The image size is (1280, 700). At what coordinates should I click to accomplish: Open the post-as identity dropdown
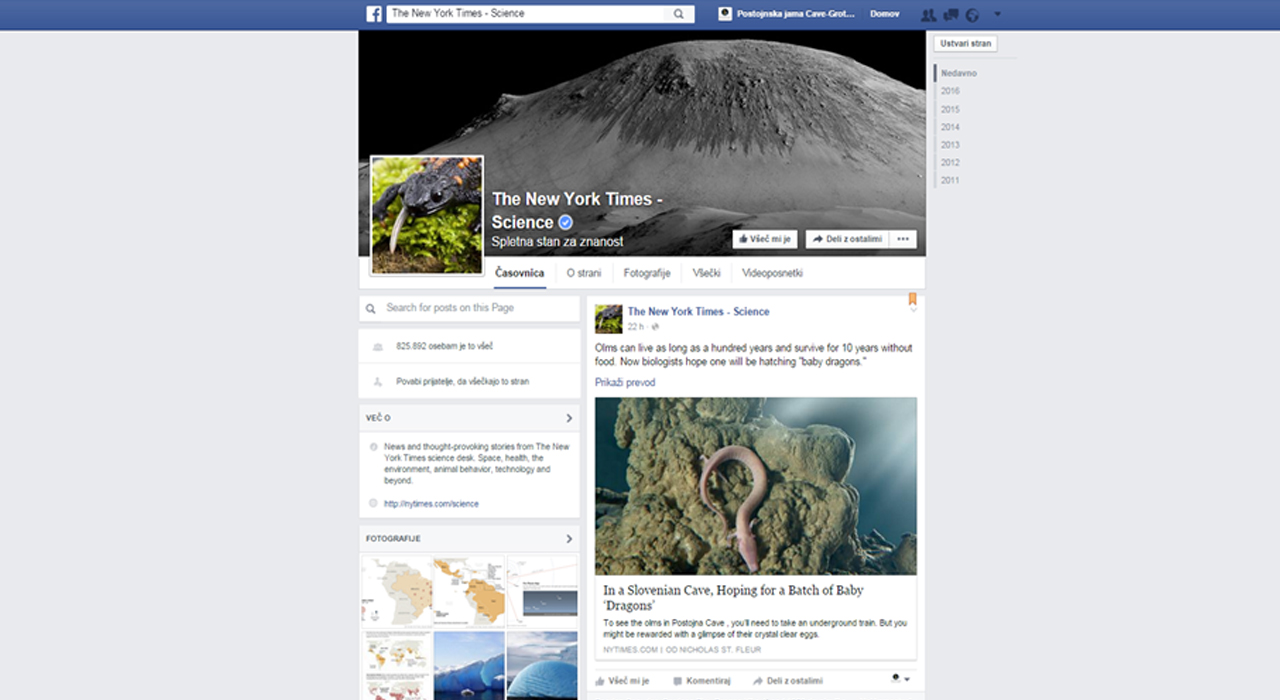[900, 680]
